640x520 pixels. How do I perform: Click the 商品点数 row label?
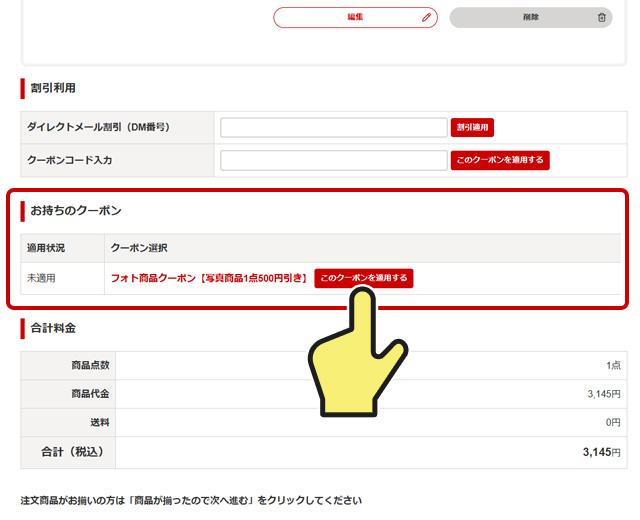click(90, 366)
